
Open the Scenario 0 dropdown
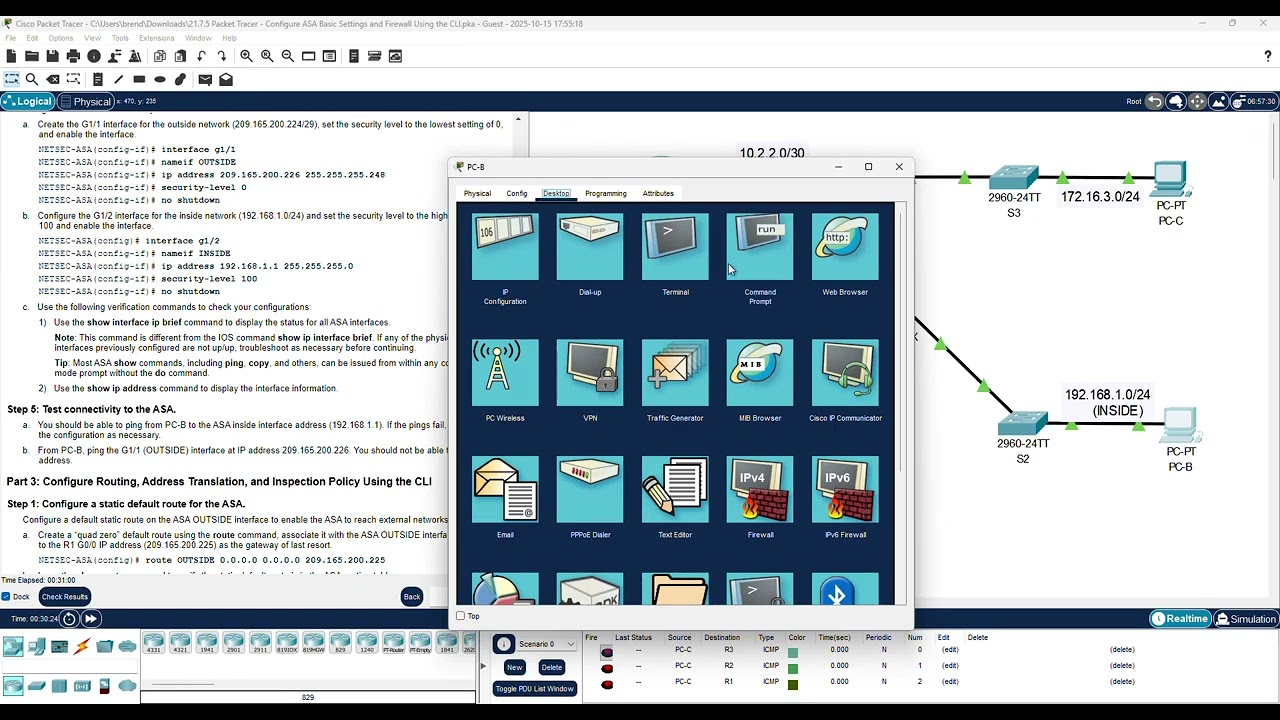pos(546,644)
